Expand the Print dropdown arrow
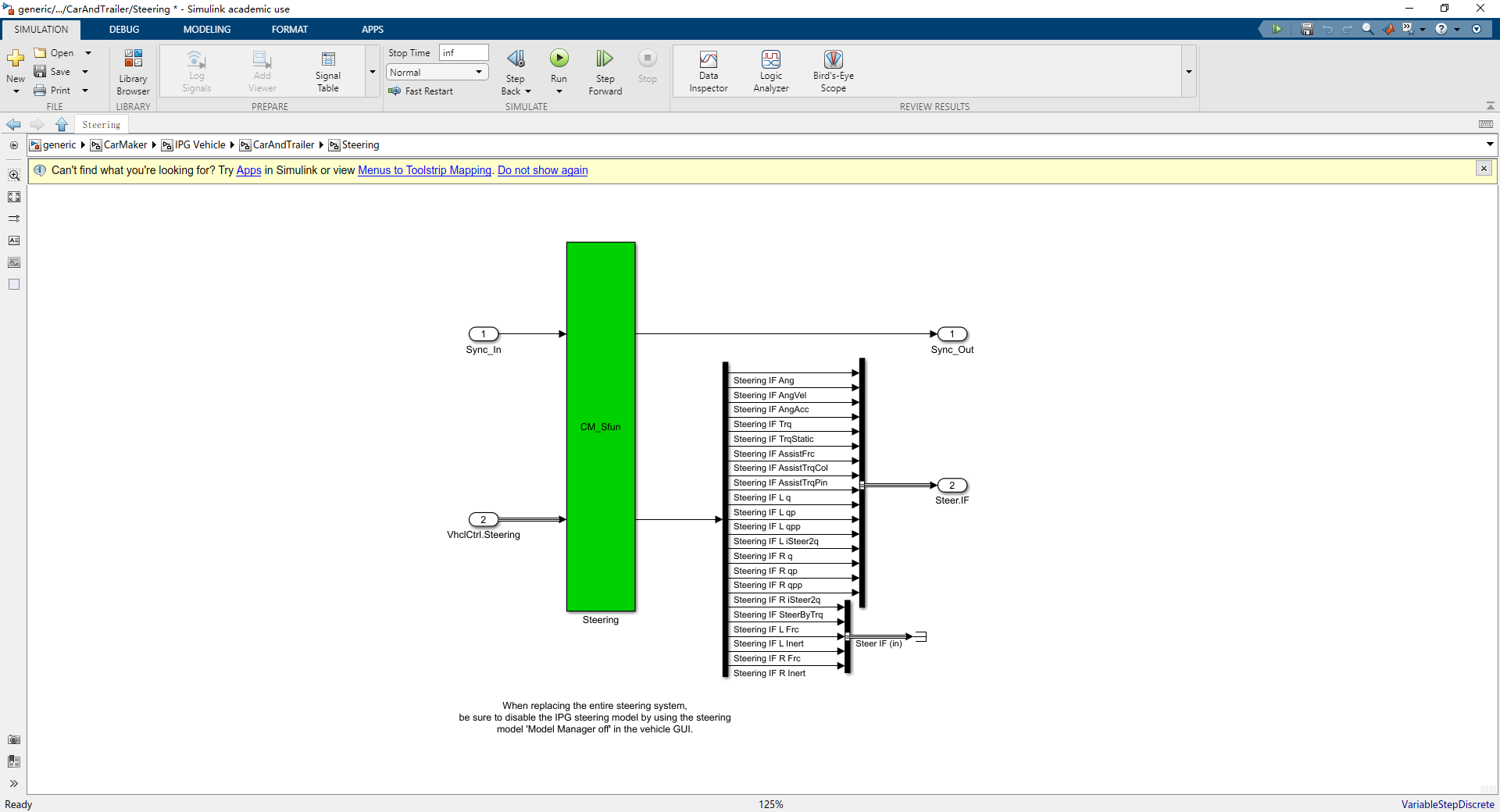 pos(85,91)
